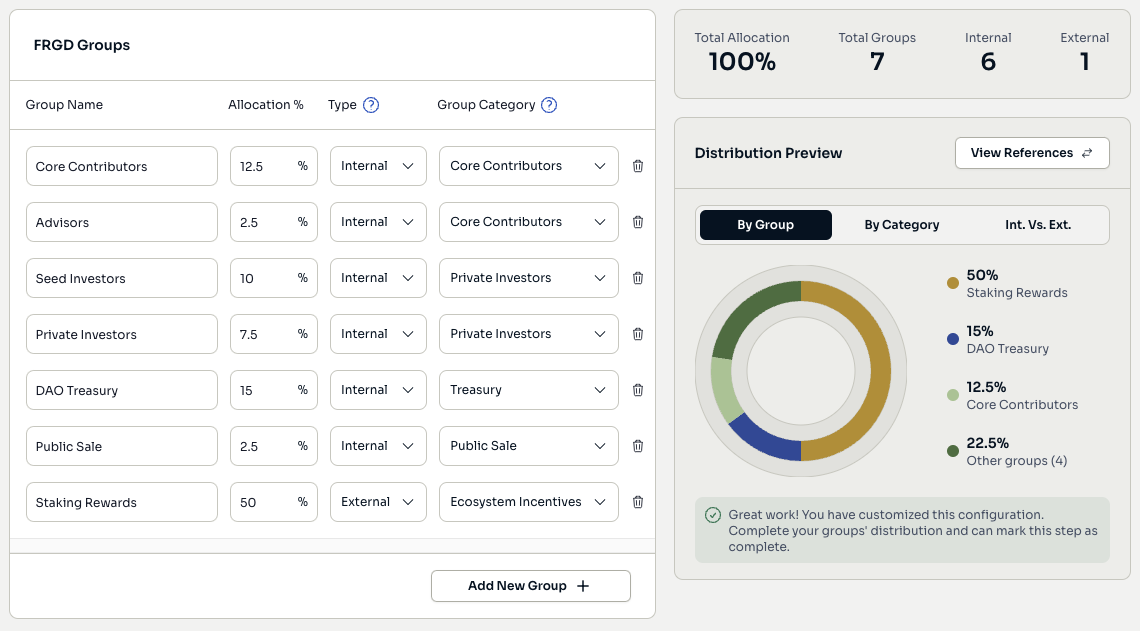Show the By Group distribution view

coord(766,225)
